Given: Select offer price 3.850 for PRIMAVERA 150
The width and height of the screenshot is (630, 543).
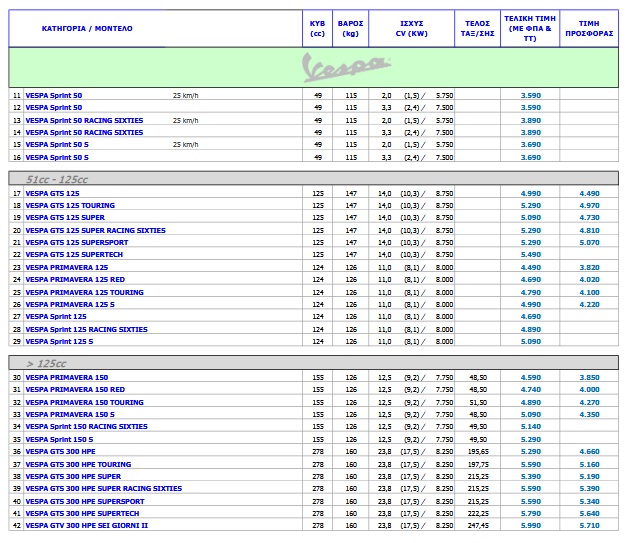Looking at the screenshot, I should point(589,378).
